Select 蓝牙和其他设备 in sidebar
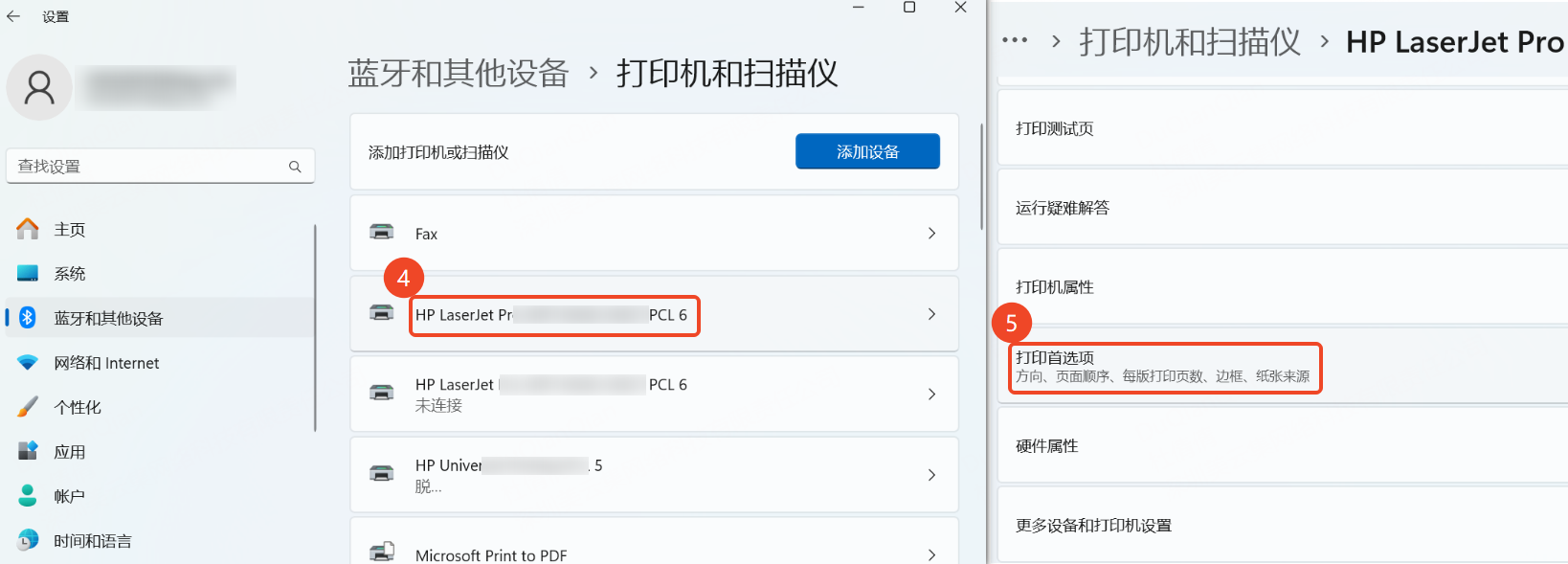This screenshot has width=1568, height=564. coord(160,318)
